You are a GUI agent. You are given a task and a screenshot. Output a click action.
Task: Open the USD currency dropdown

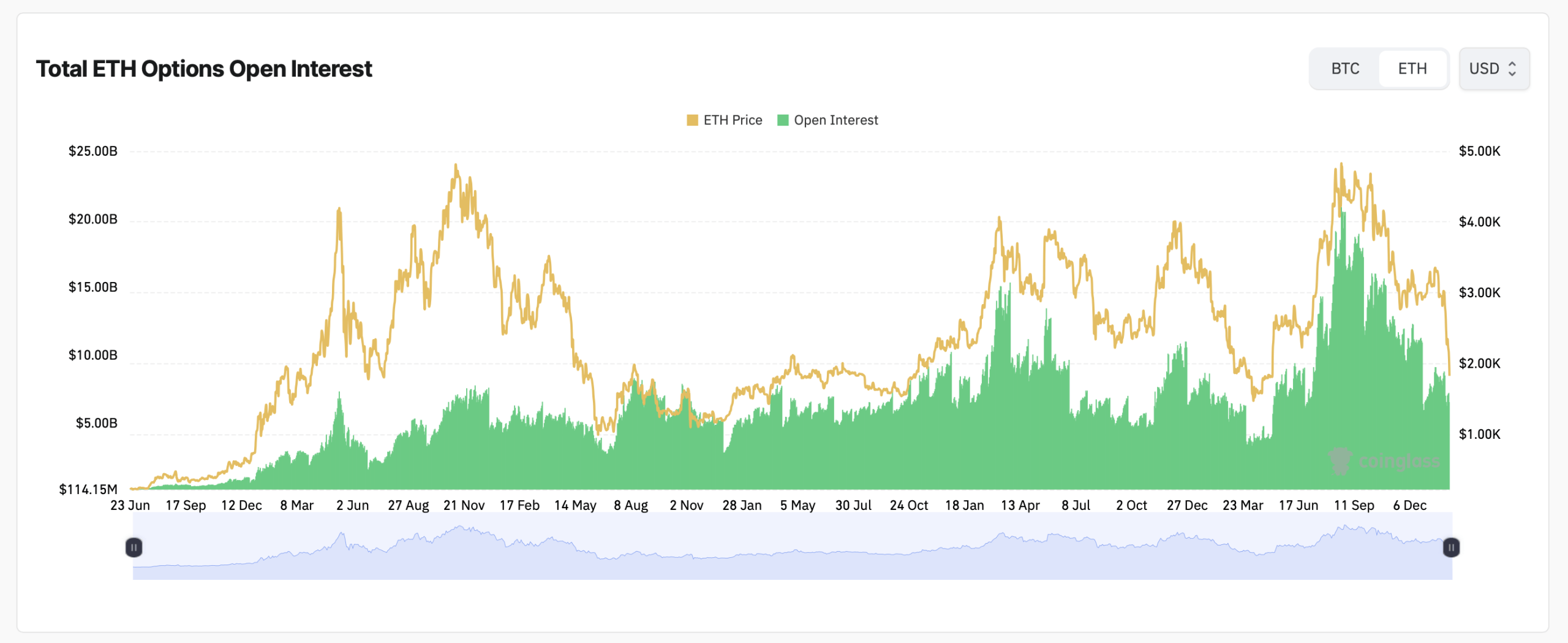pyautogui.click(x=1494, y=69)
